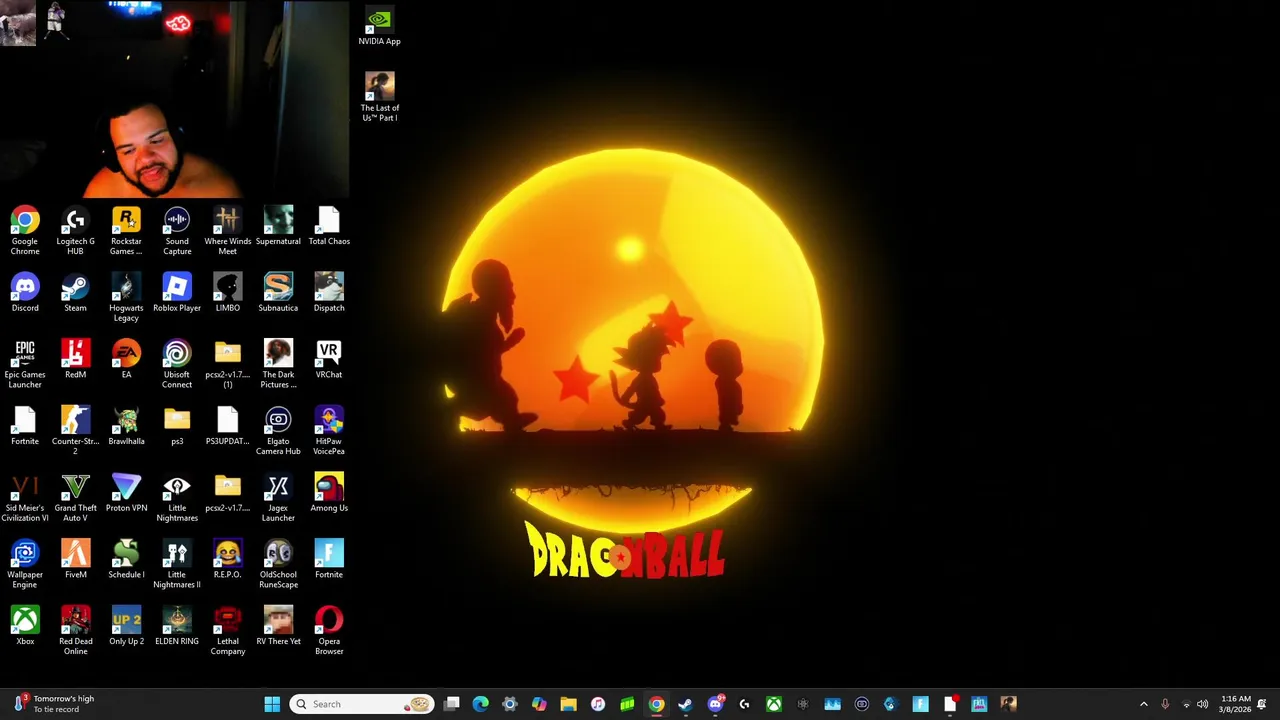This screenshot has width=1280, height=720.
Task: Select Red Dead Online desktop icon
Action: pos(75,631)
